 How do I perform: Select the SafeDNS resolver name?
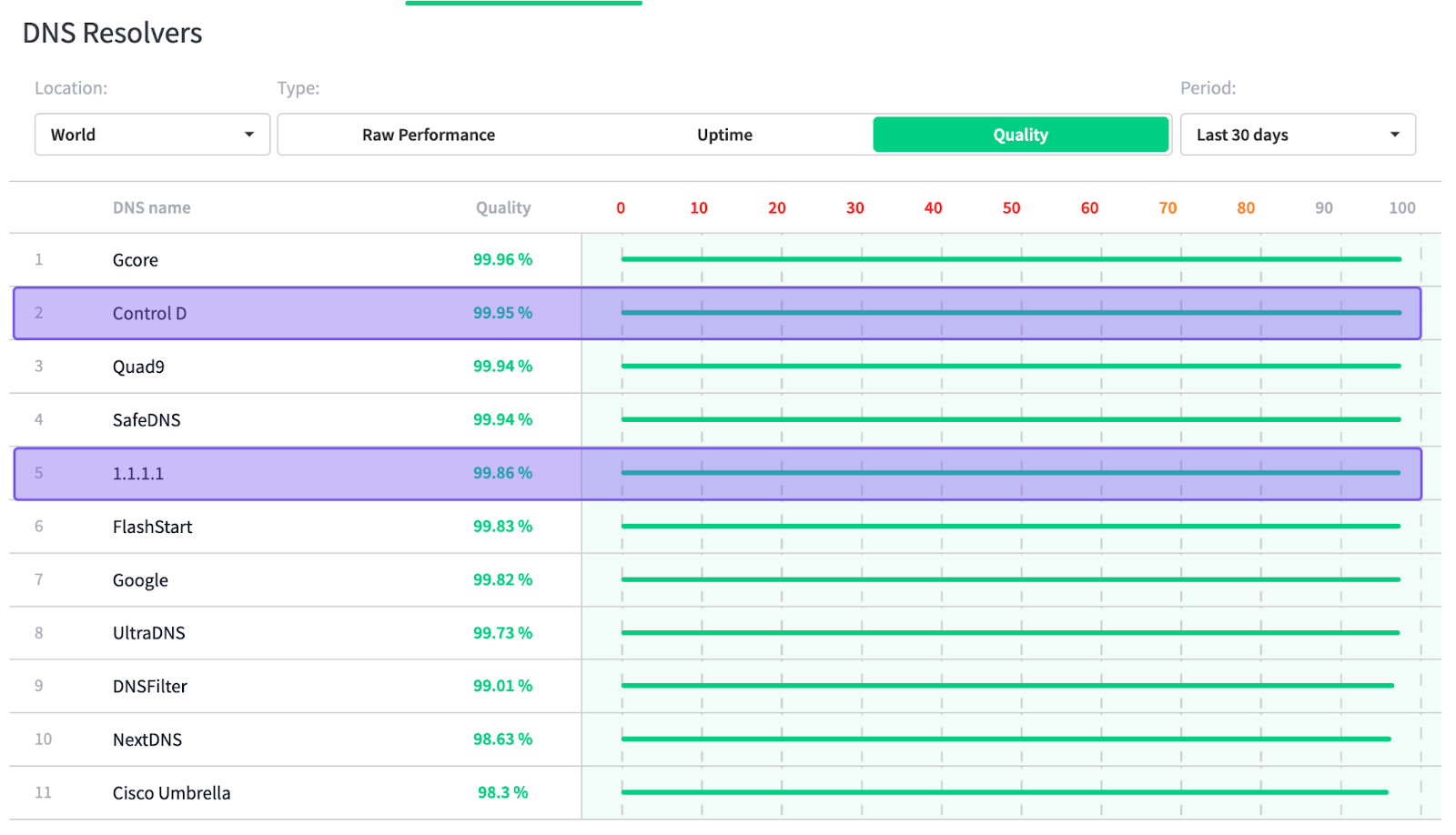coord(147,420)
